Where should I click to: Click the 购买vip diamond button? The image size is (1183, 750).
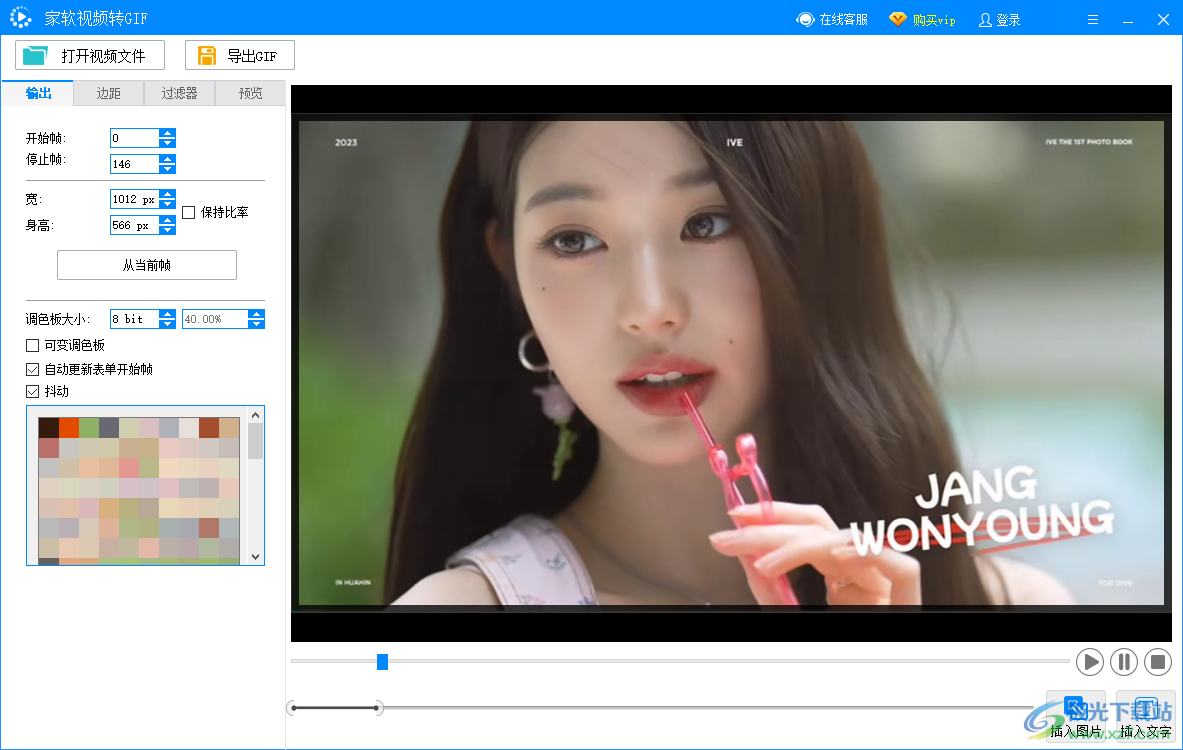pos(923,20)
